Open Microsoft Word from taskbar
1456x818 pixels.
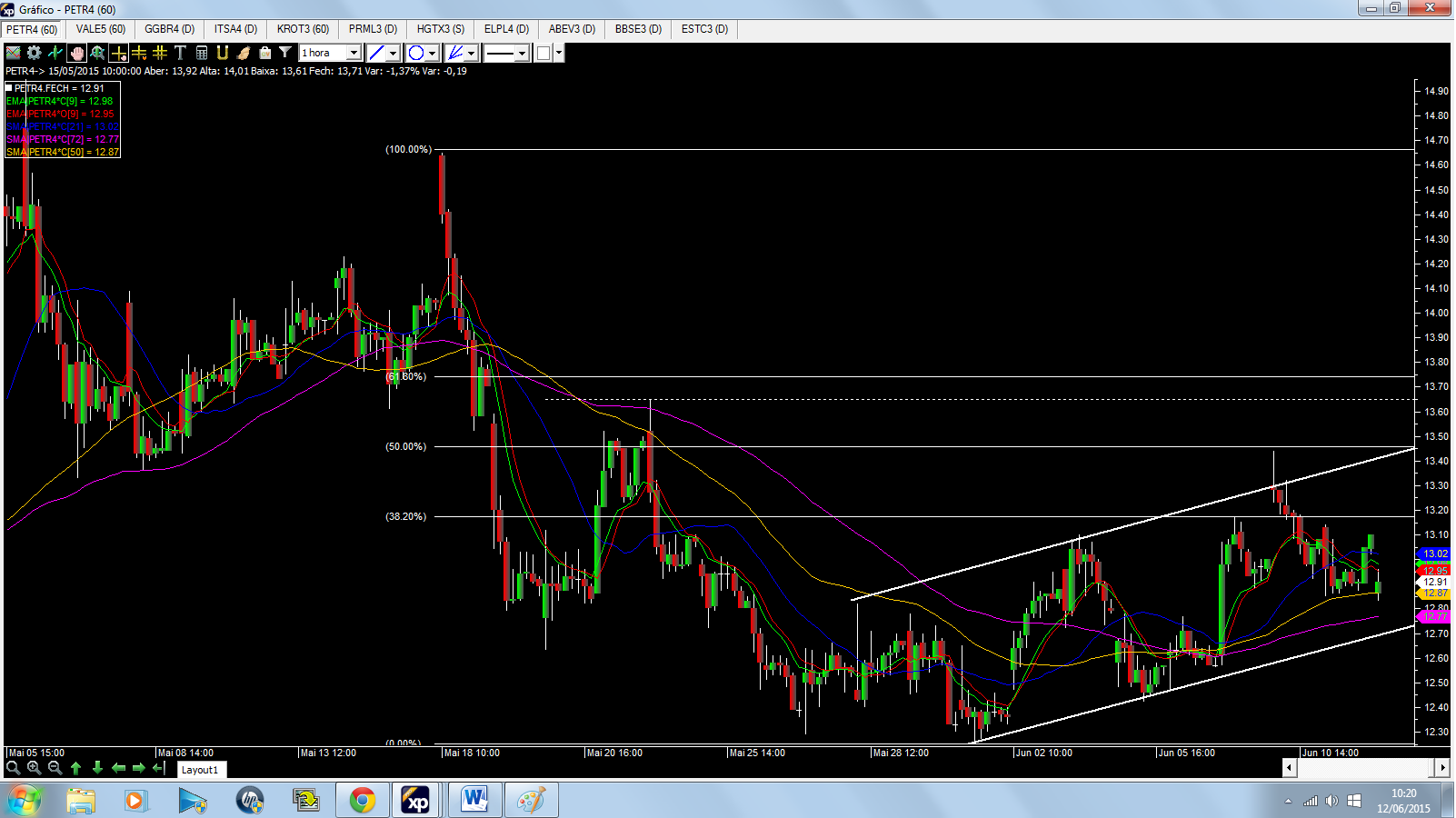pyautogui.click(x=474, y=801)
